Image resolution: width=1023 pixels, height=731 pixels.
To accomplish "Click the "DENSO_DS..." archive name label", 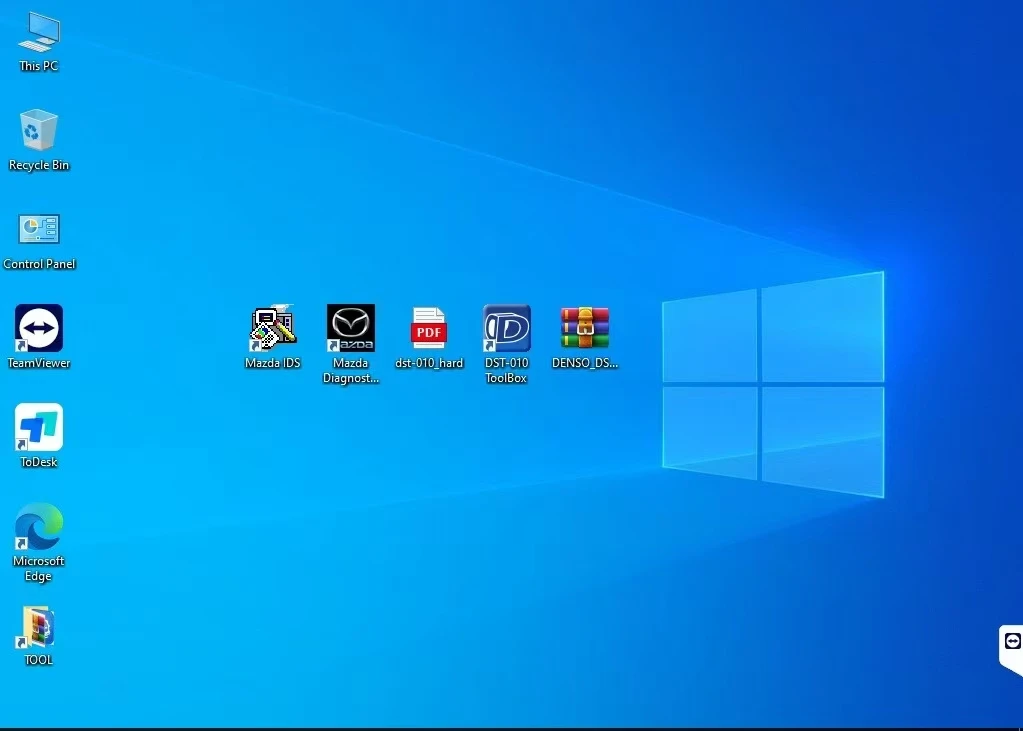I will tap(585, 363).
